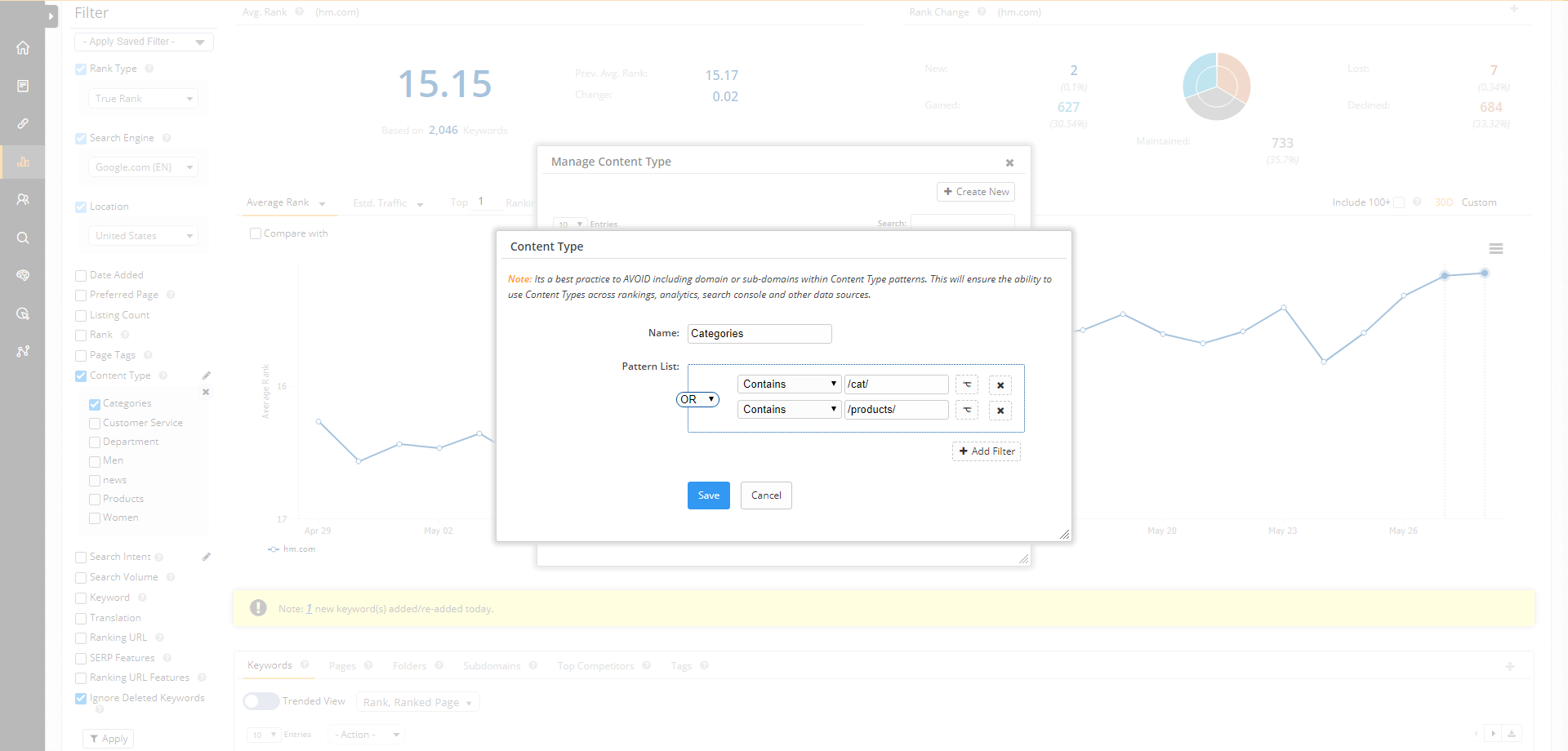Image resolution: width=1568 pixels, height=751 pixels.
Task: Click the pencil edit icon beside Content Type
Action: [207, 375]
